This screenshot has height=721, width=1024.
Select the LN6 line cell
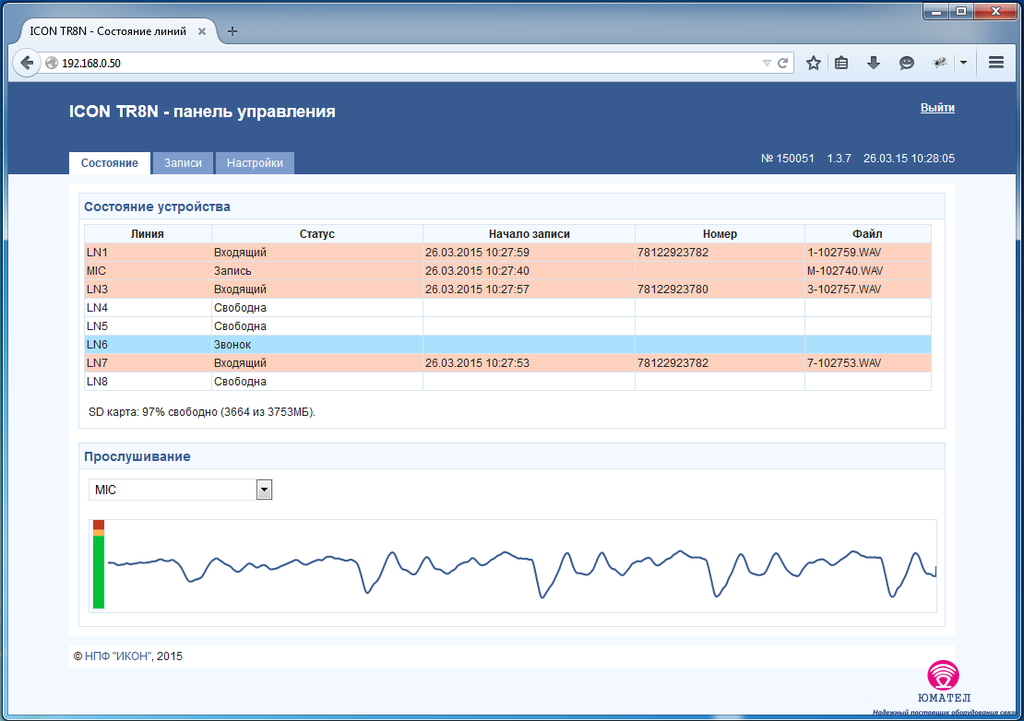tap(148, 344)
